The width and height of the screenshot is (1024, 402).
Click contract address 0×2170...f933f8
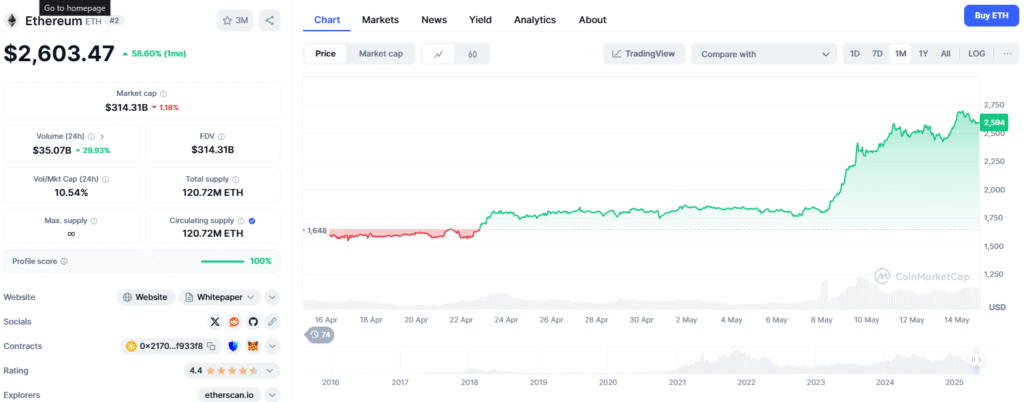click(x=172, y=347)
